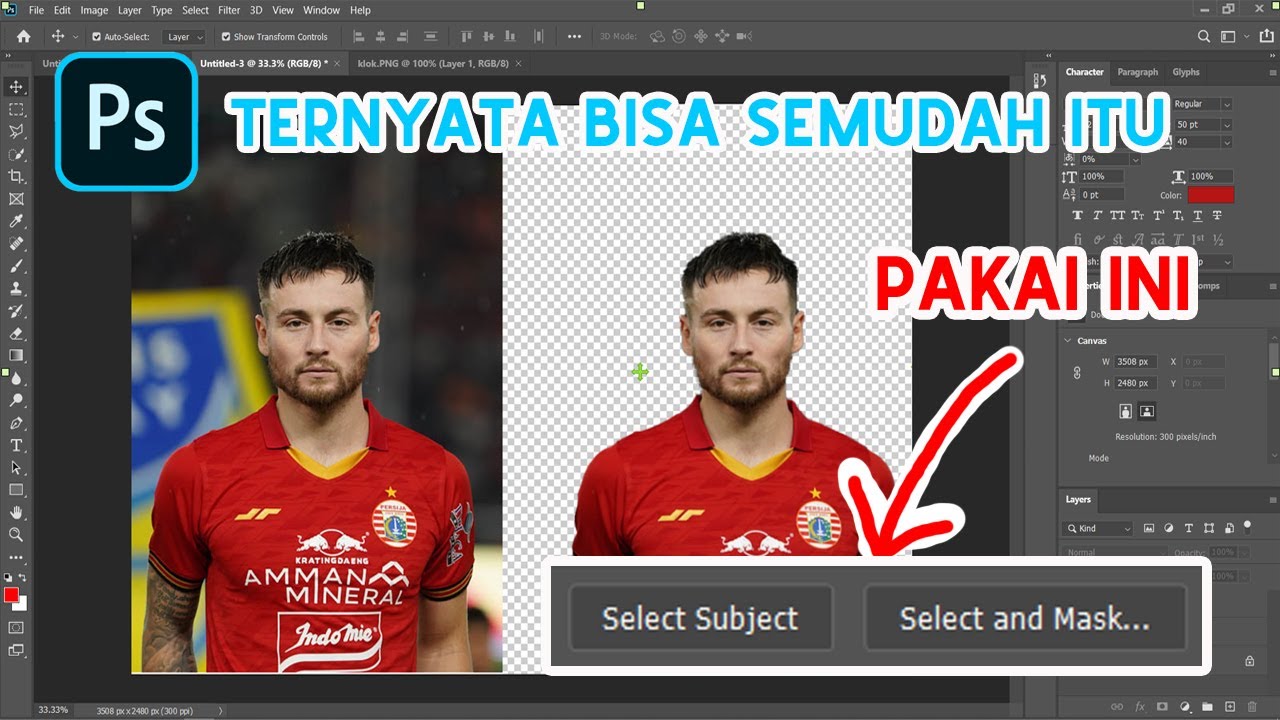Select the Spot Healing Brush tool
This screenshot has height=720, width=1280.
tap(16, 244)
